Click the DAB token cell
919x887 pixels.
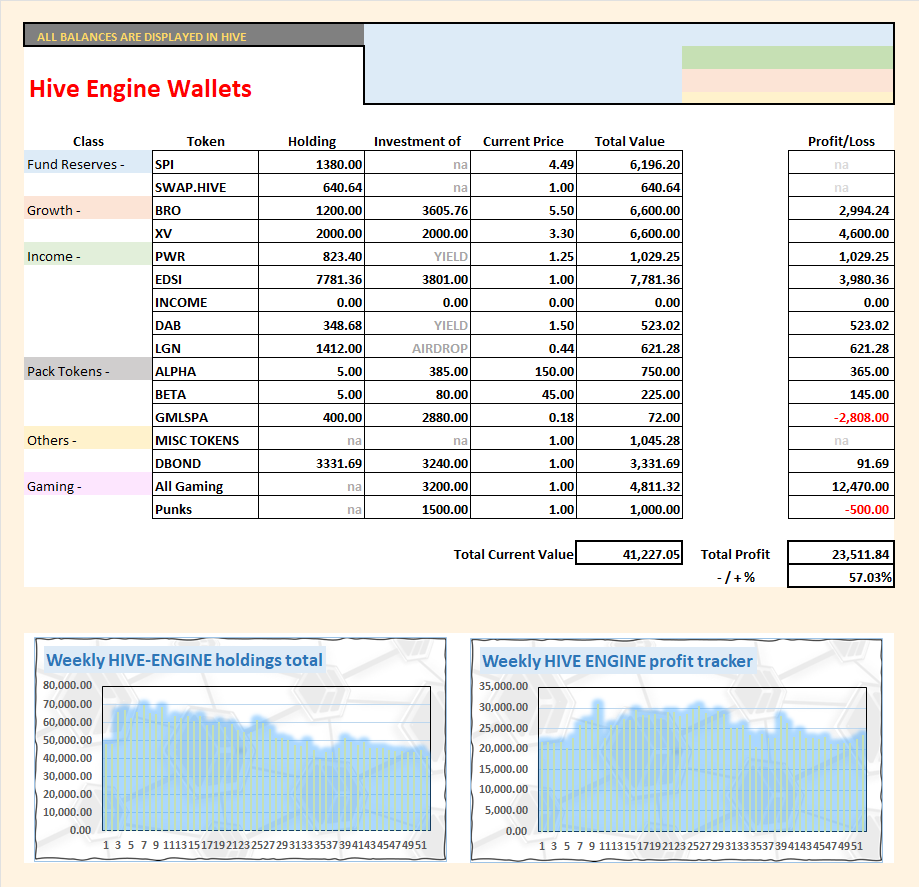point(205,323)
